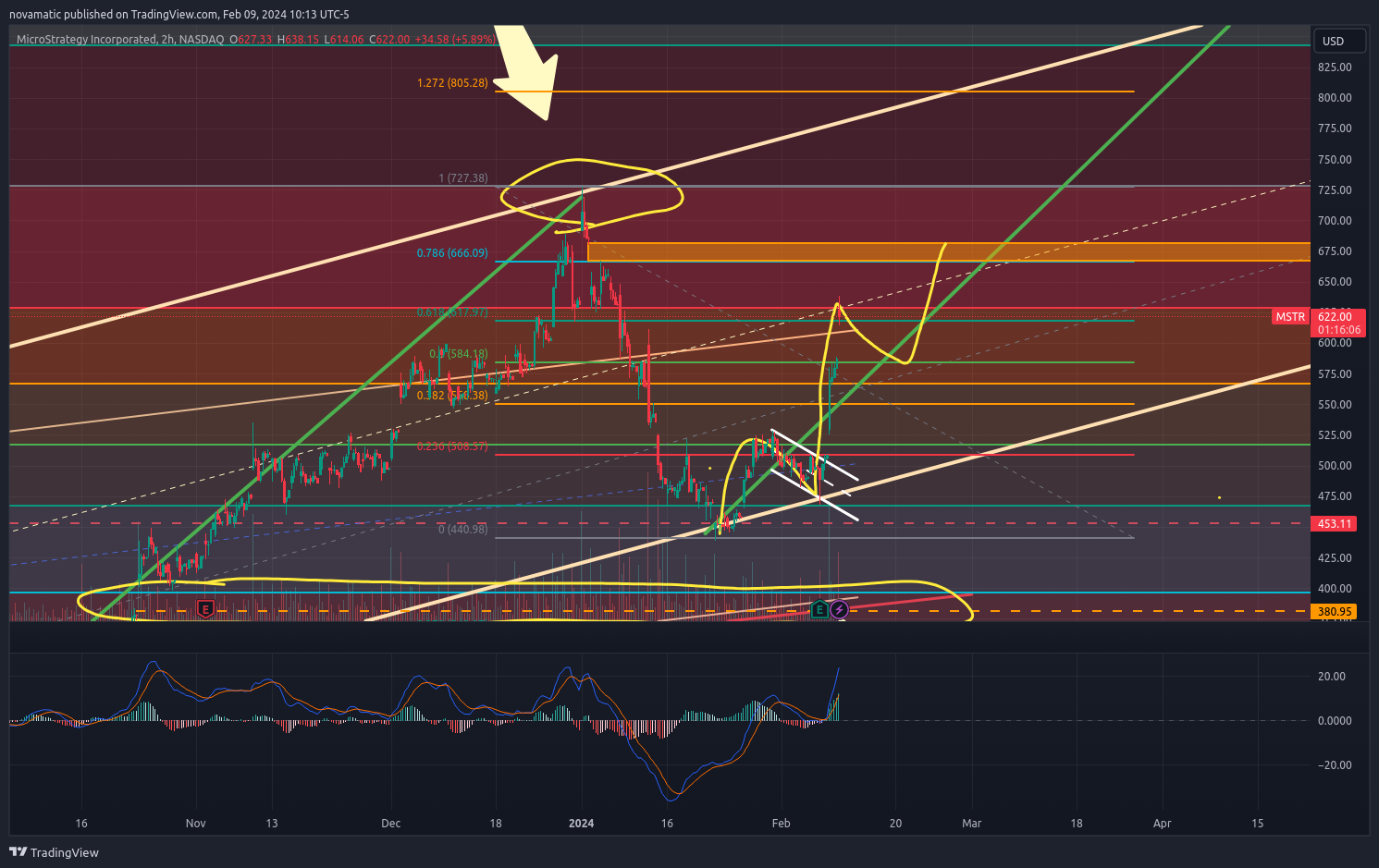
Task: Click the red earnings E marker near November
Action: [x=206, y=609]
